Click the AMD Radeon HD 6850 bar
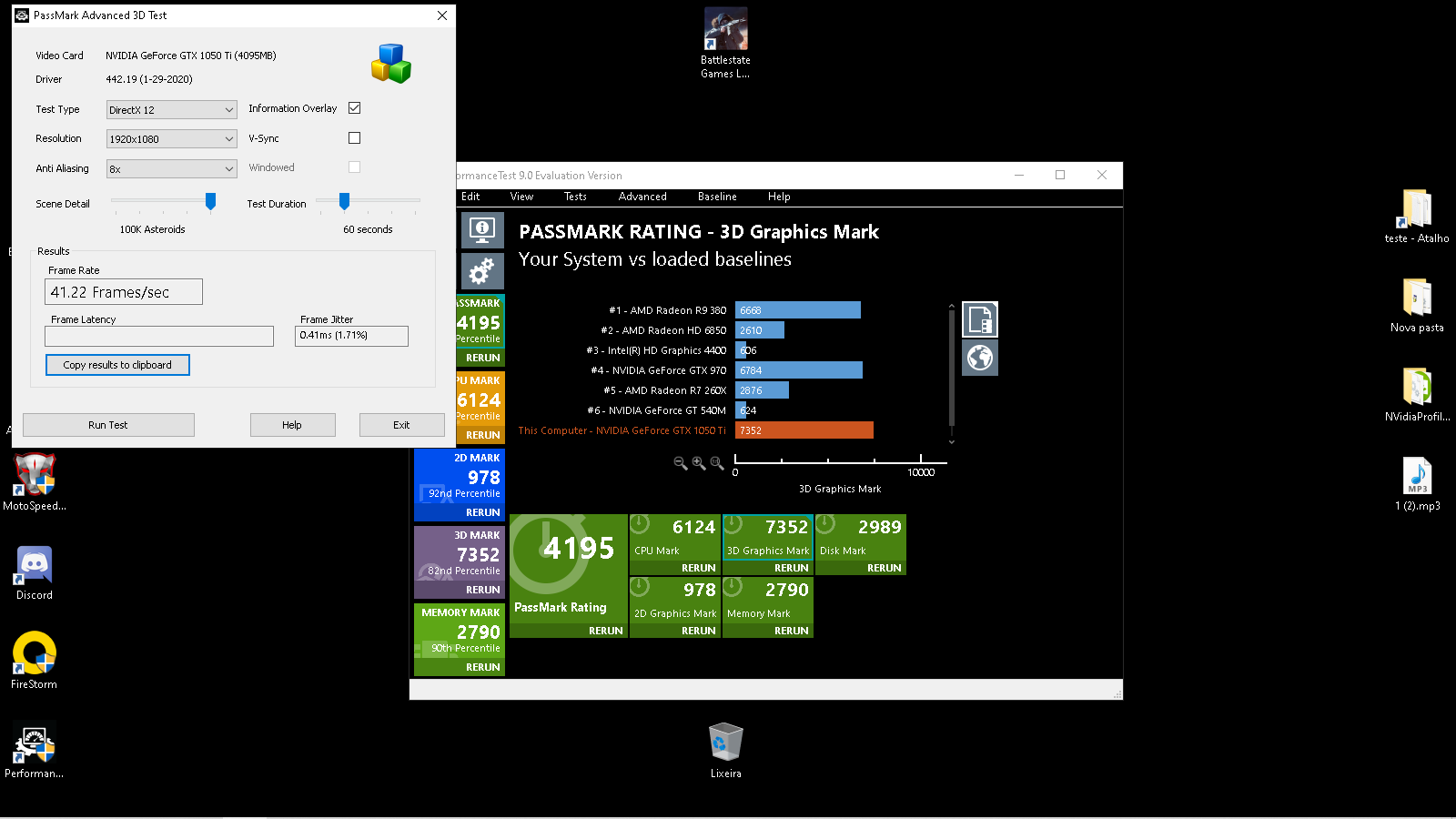 click(760, 330)
